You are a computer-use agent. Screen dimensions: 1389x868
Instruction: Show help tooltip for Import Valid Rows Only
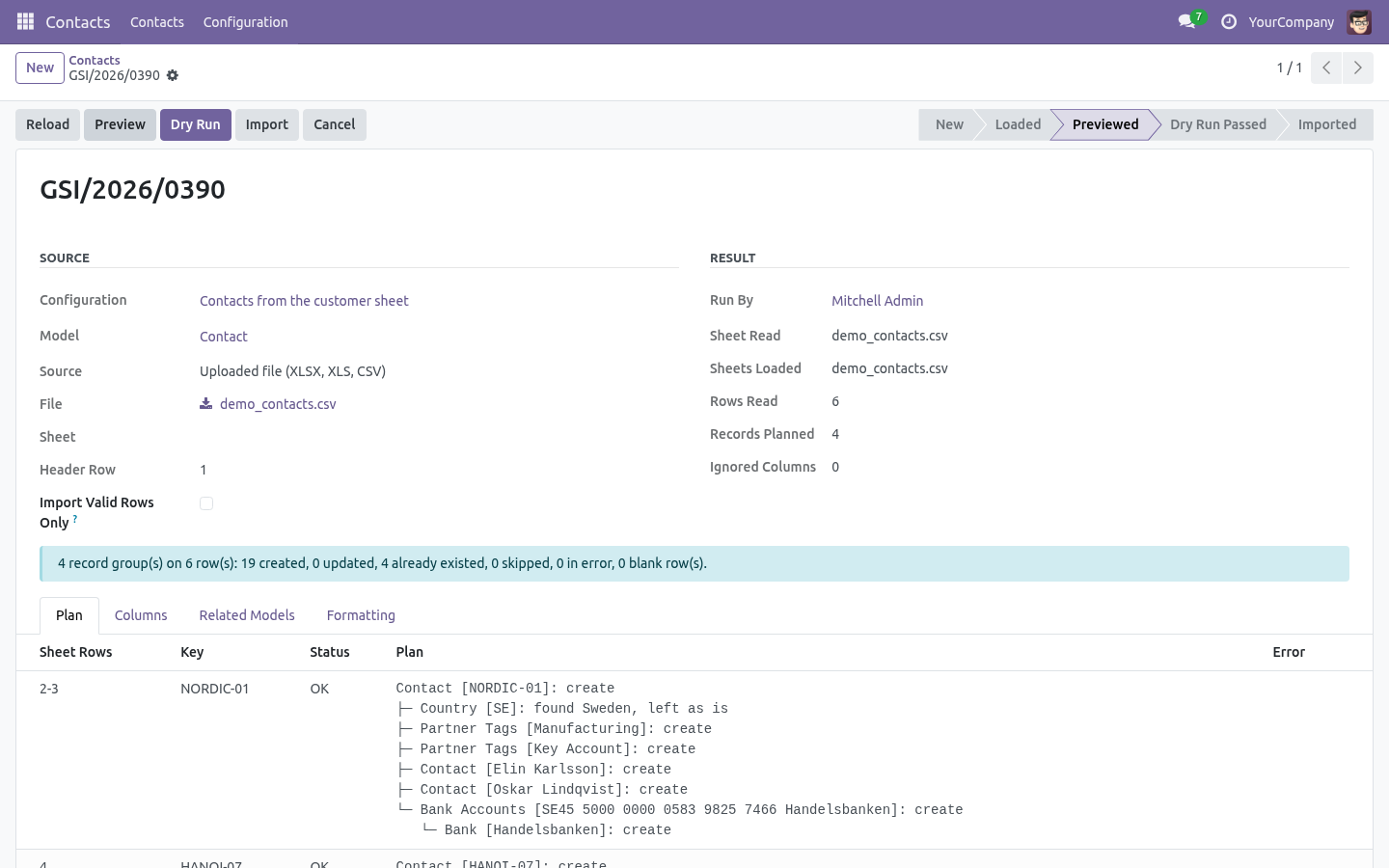[x=74, y=519]
